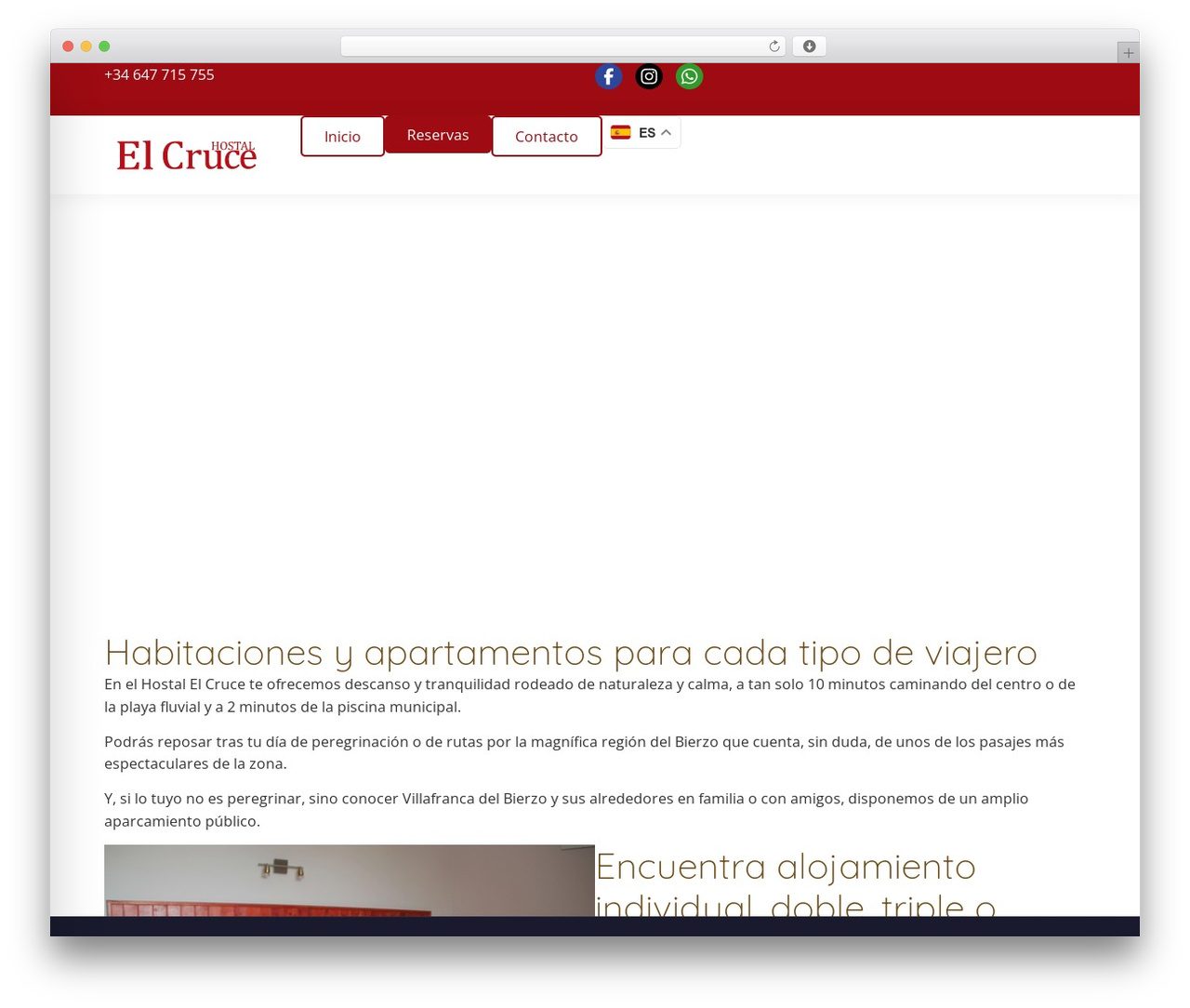This screenshot has width=1190, height=1008.
Task: Open the Reservas menu item
Action: [x=438, y=135]
